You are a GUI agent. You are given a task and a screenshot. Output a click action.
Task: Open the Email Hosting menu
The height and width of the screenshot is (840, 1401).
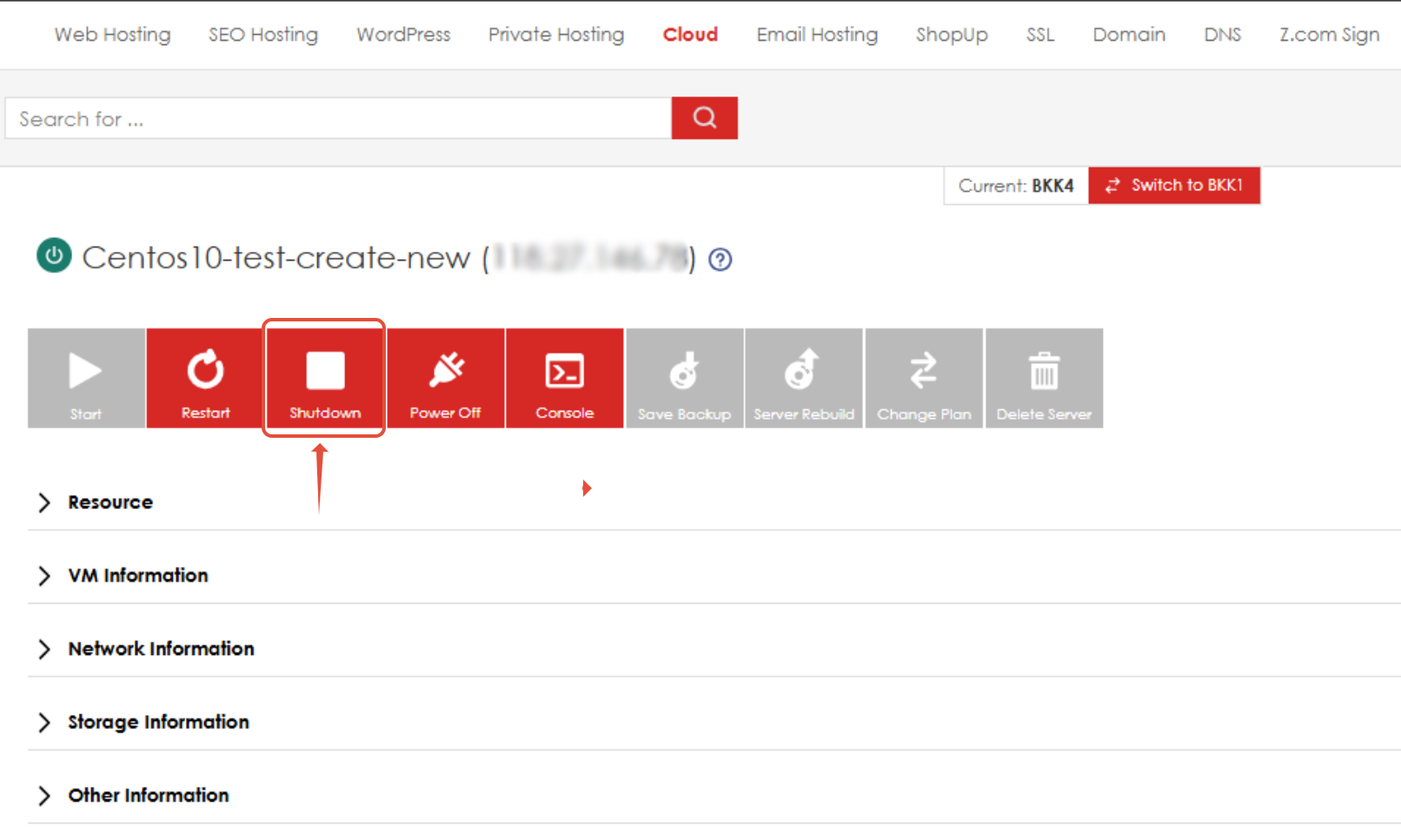tap(817, 35)
